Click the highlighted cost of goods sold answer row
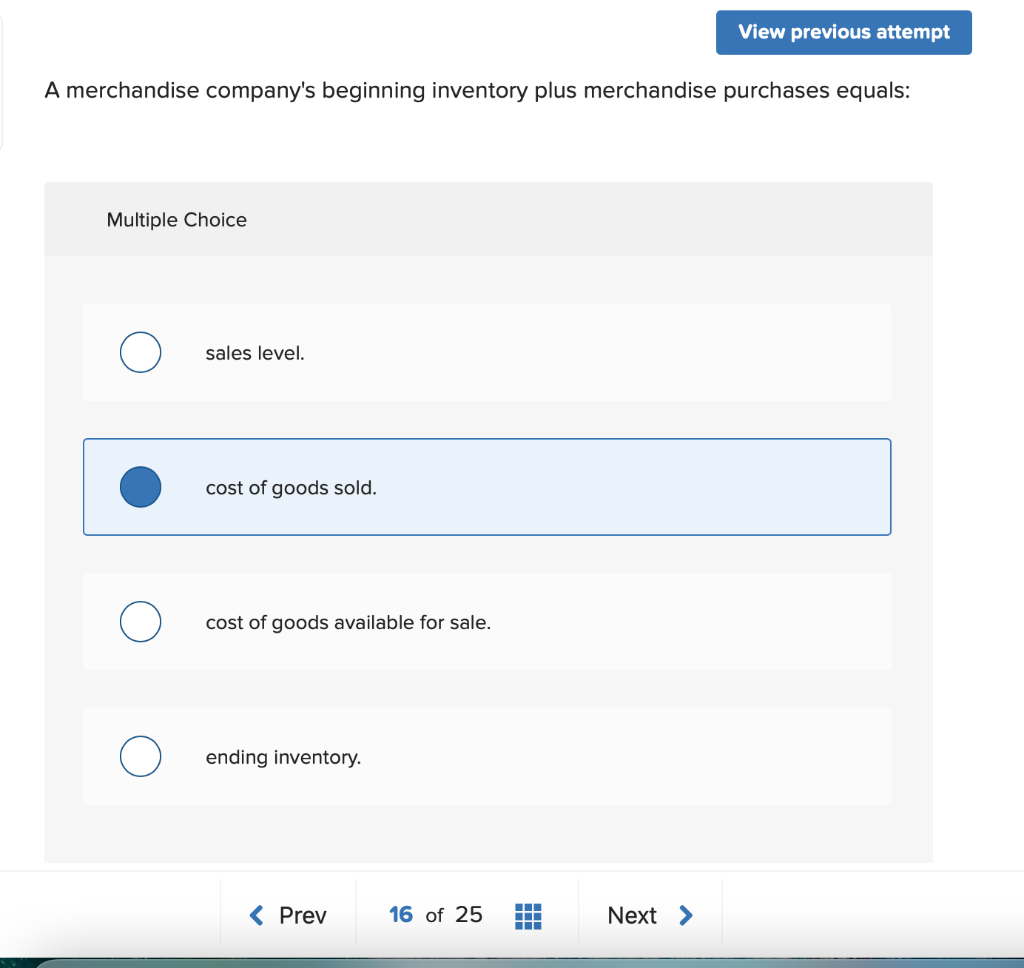Viewport: 1024px width, 968px height. tap(487, 487)
